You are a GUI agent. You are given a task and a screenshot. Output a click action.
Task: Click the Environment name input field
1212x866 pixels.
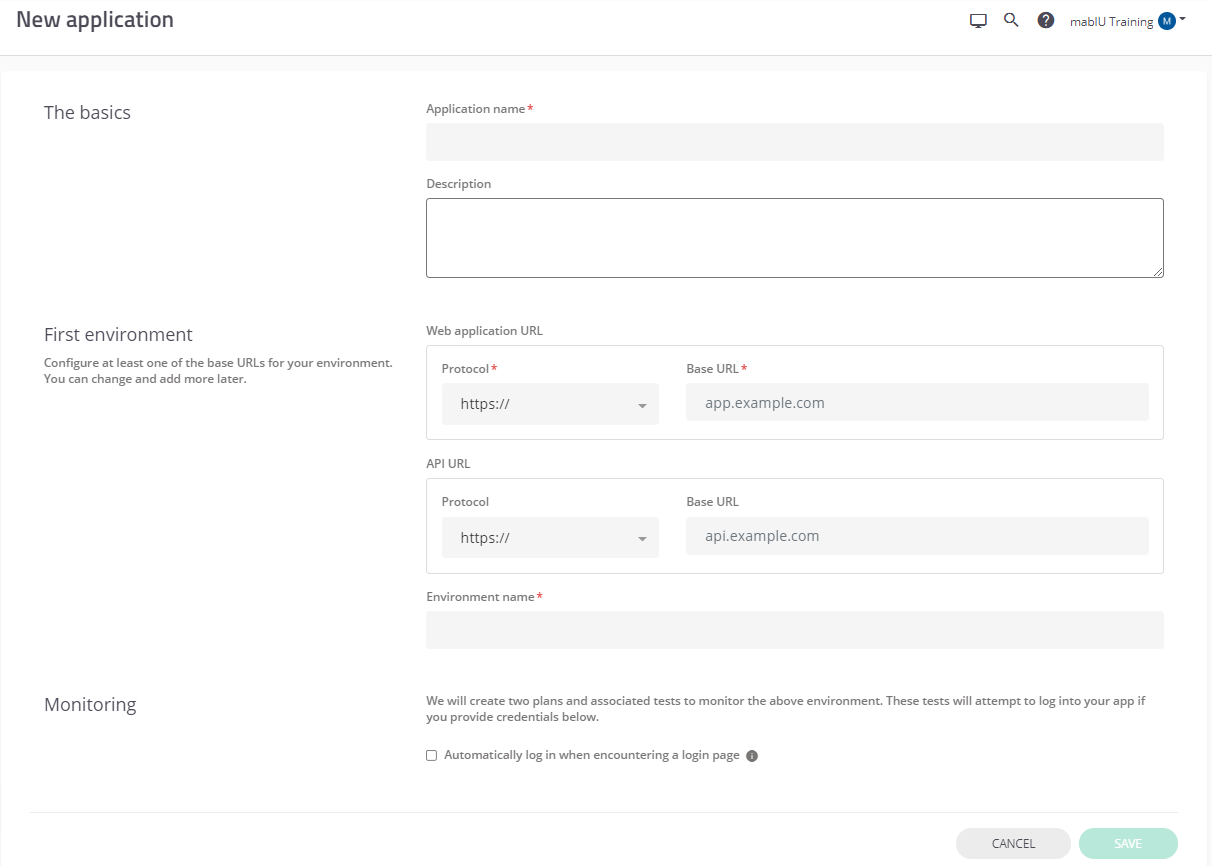tap(795, 630)
